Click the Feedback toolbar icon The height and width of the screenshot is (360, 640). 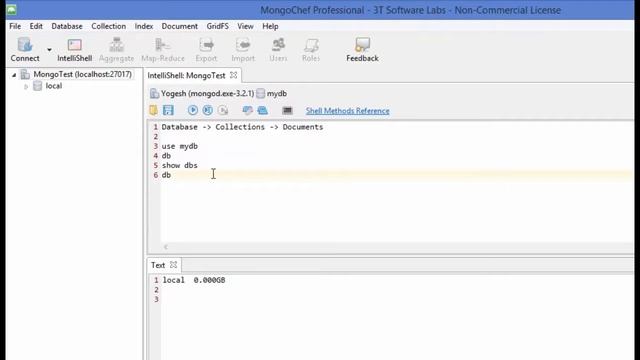click(x=362, y=49)
